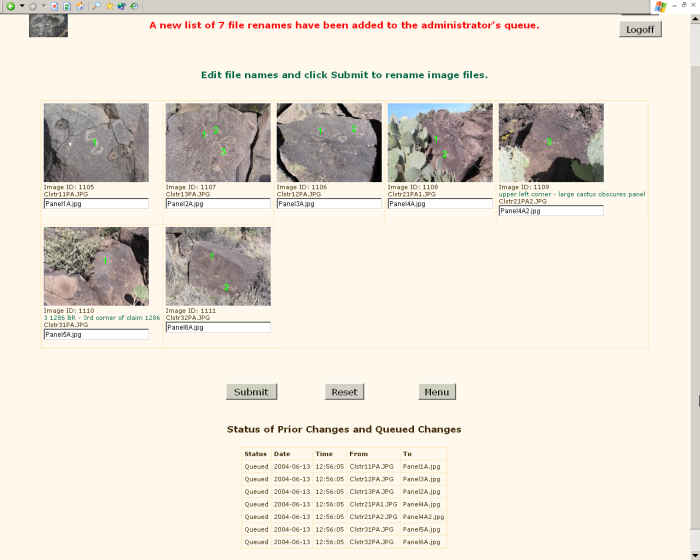Click the Windows flag logo

click(660, 7)
